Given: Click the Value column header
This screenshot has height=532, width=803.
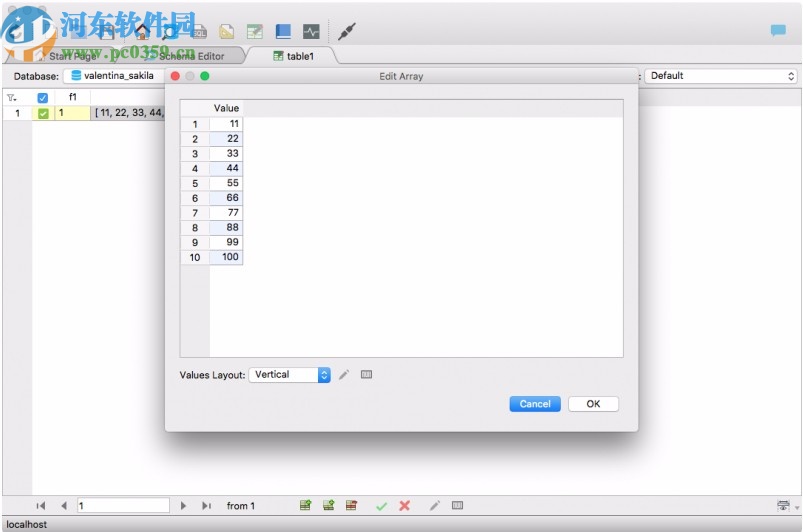Looking at the screenshot, I should tap(226, 109).
